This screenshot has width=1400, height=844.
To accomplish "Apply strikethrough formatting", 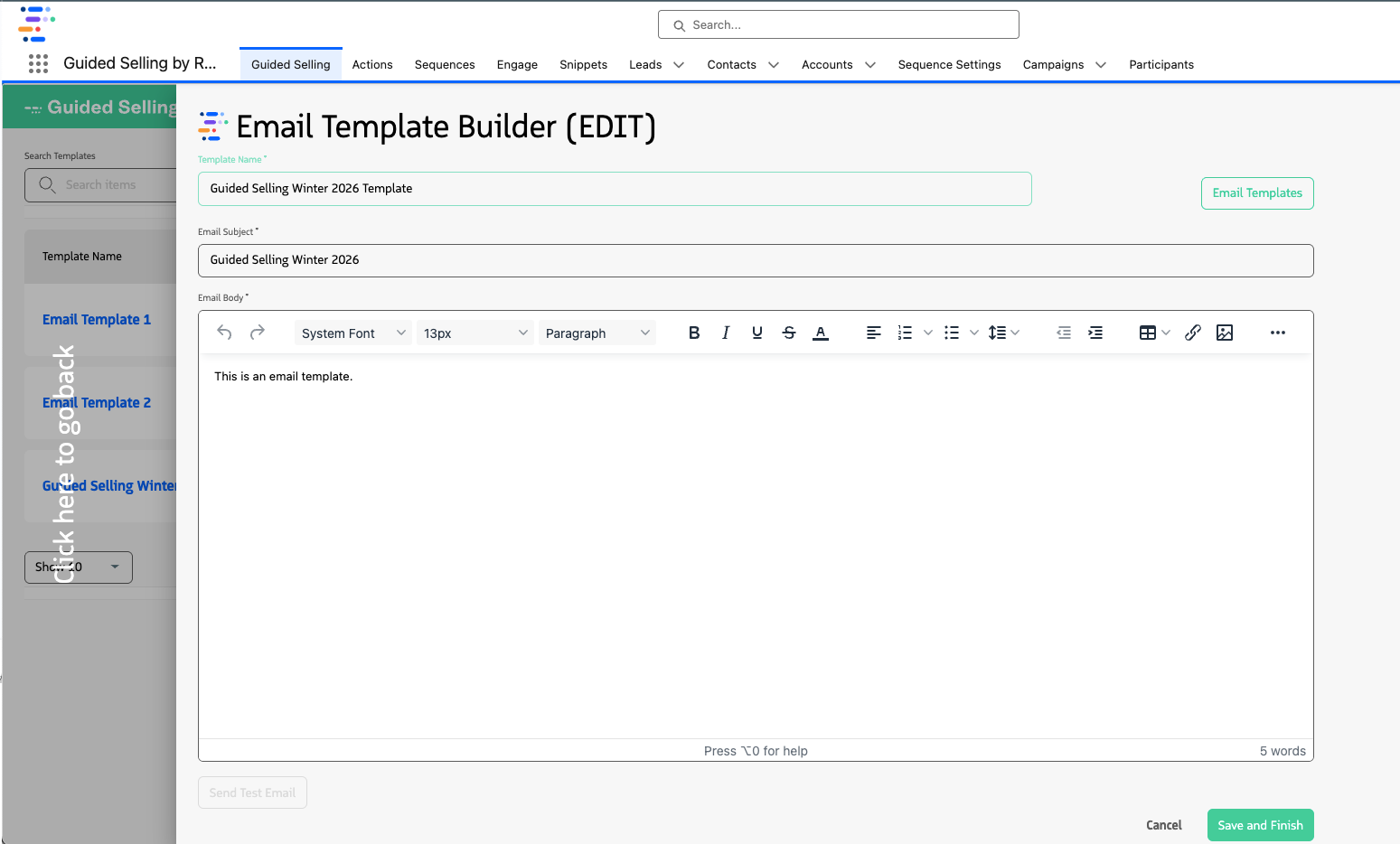I will coord(788,333).
